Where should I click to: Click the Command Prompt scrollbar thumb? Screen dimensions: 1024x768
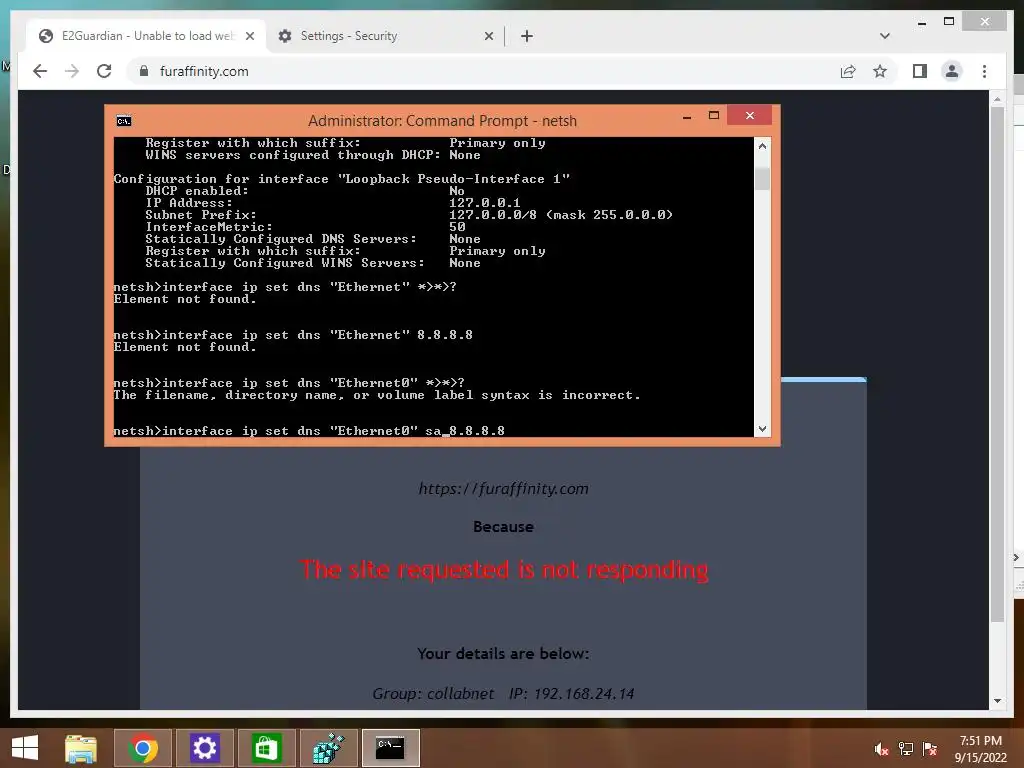tap(762, 178)
